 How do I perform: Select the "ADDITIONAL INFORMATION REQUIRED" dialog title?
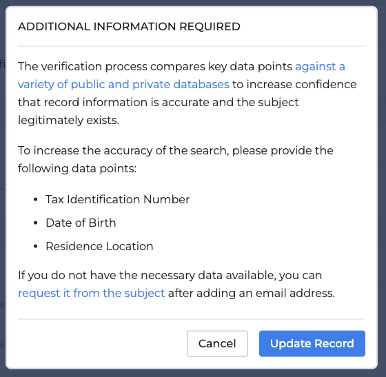[129, 26]
